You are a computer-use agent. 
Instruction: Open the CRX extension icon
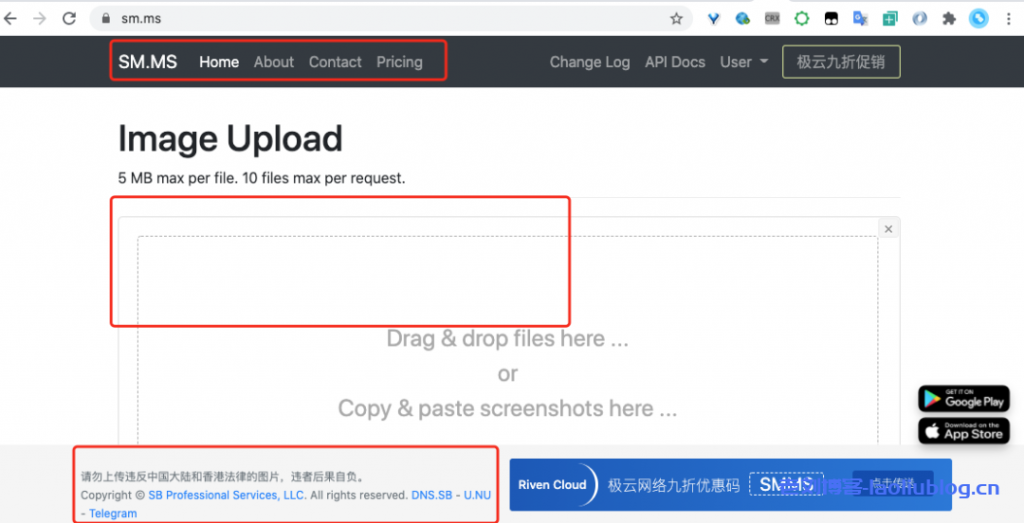(772, 19)
